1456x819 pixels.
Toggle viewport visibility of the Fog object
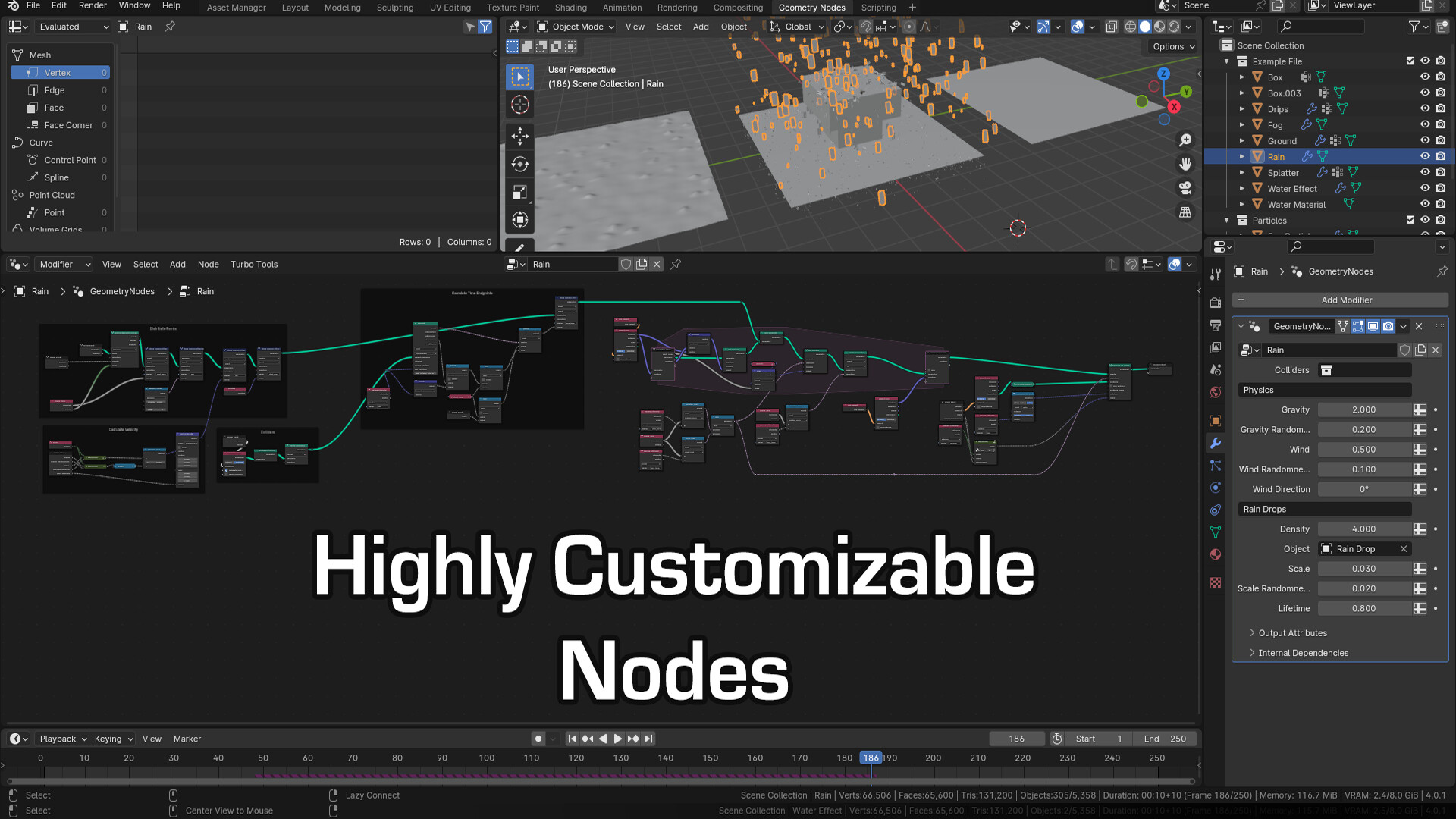[1425, 124]
